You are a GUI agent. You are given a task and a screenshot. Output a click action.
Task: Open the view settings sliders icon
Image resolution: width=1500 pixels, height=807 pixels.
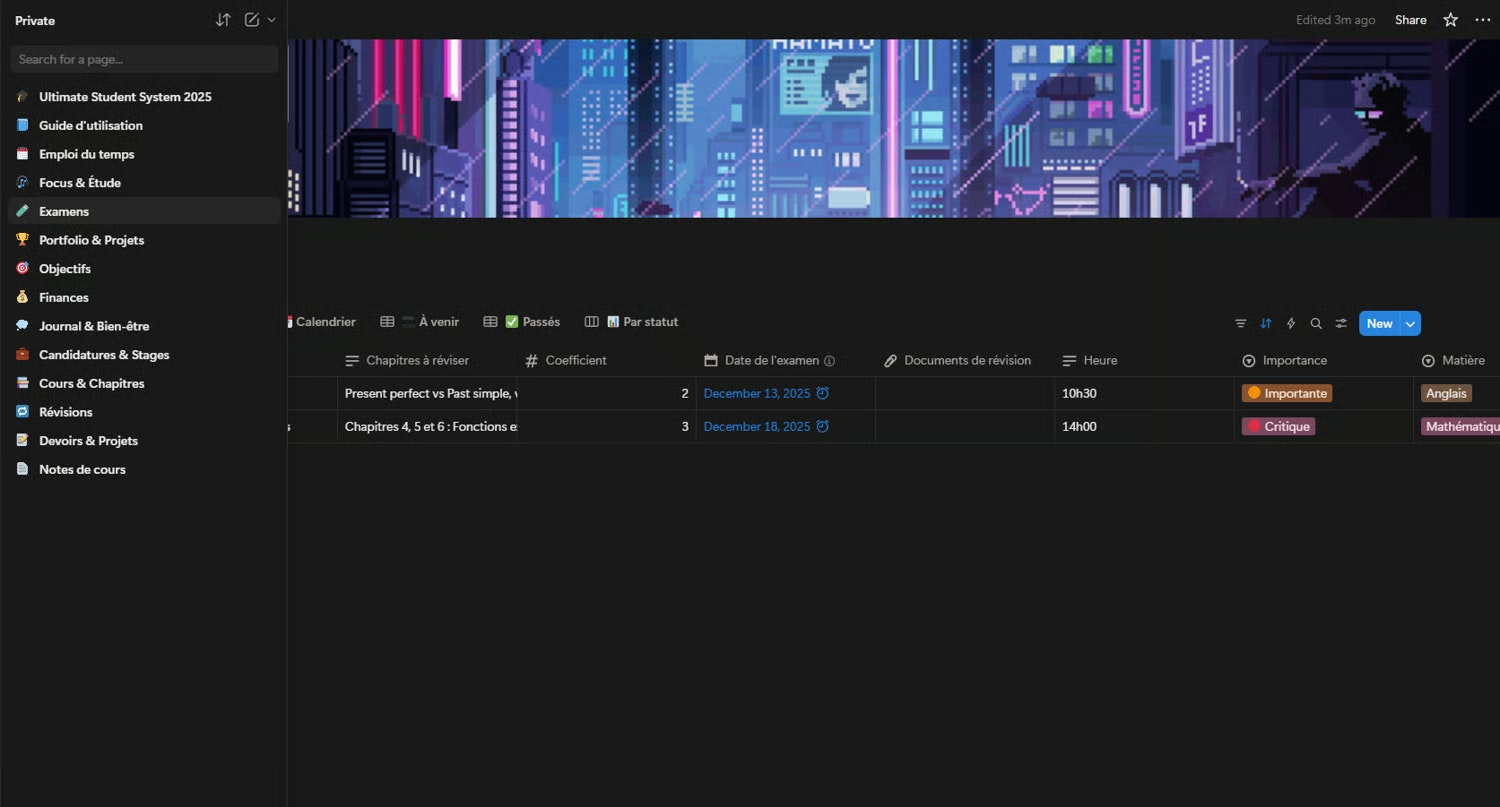[1341, 323]
